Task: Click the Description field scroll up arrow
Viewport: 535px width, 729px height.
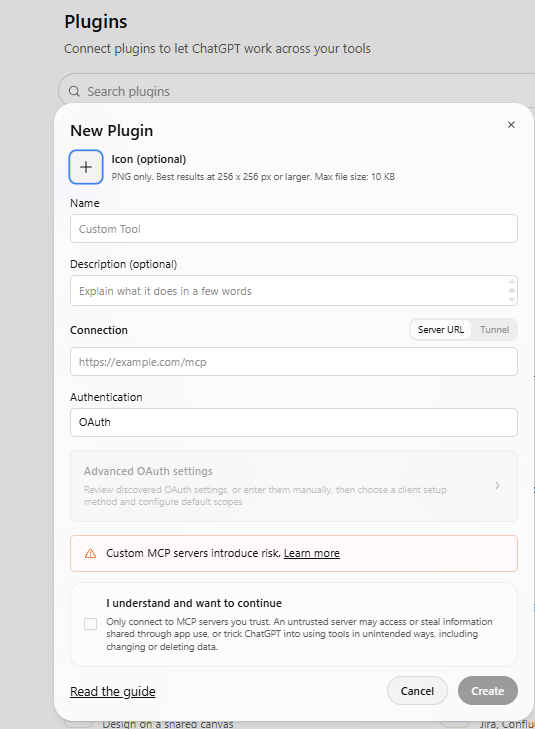Action: [512, 281]
